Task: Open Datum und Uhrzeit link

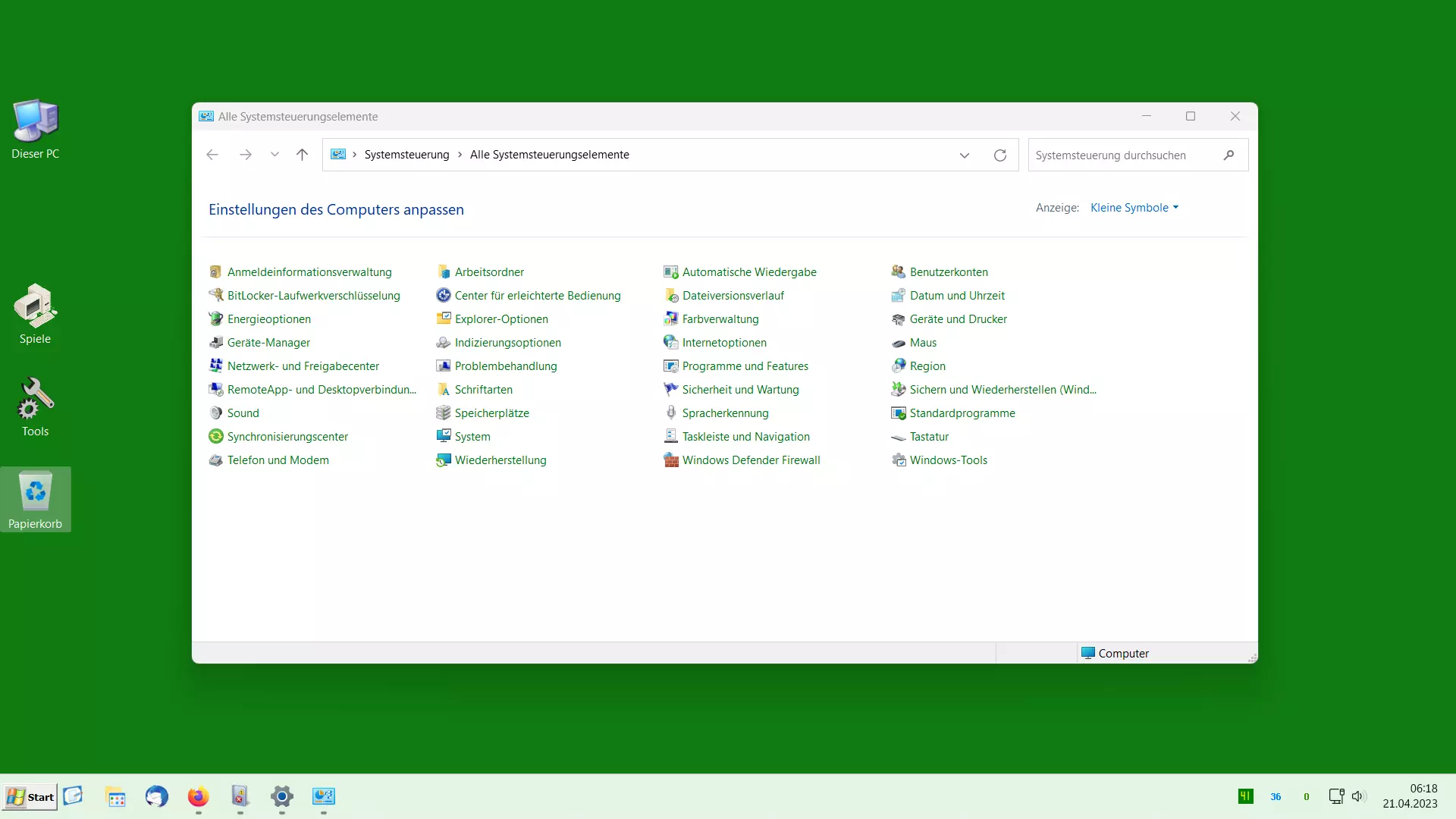Action: 957,295
